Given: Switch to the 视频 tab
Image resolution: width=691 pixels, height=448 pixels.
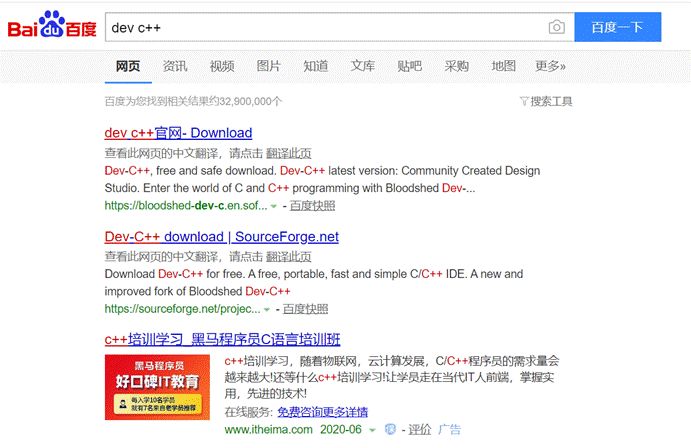Looking at the screenshot, I should (222, 67).
